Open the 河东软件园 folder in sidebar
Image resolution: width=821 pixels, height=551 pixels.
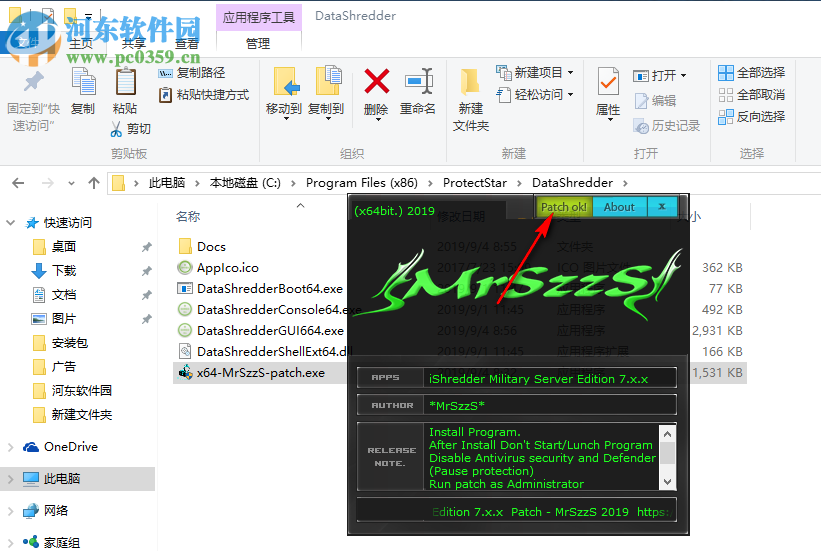pyautogui.click(x=82, y=391)
